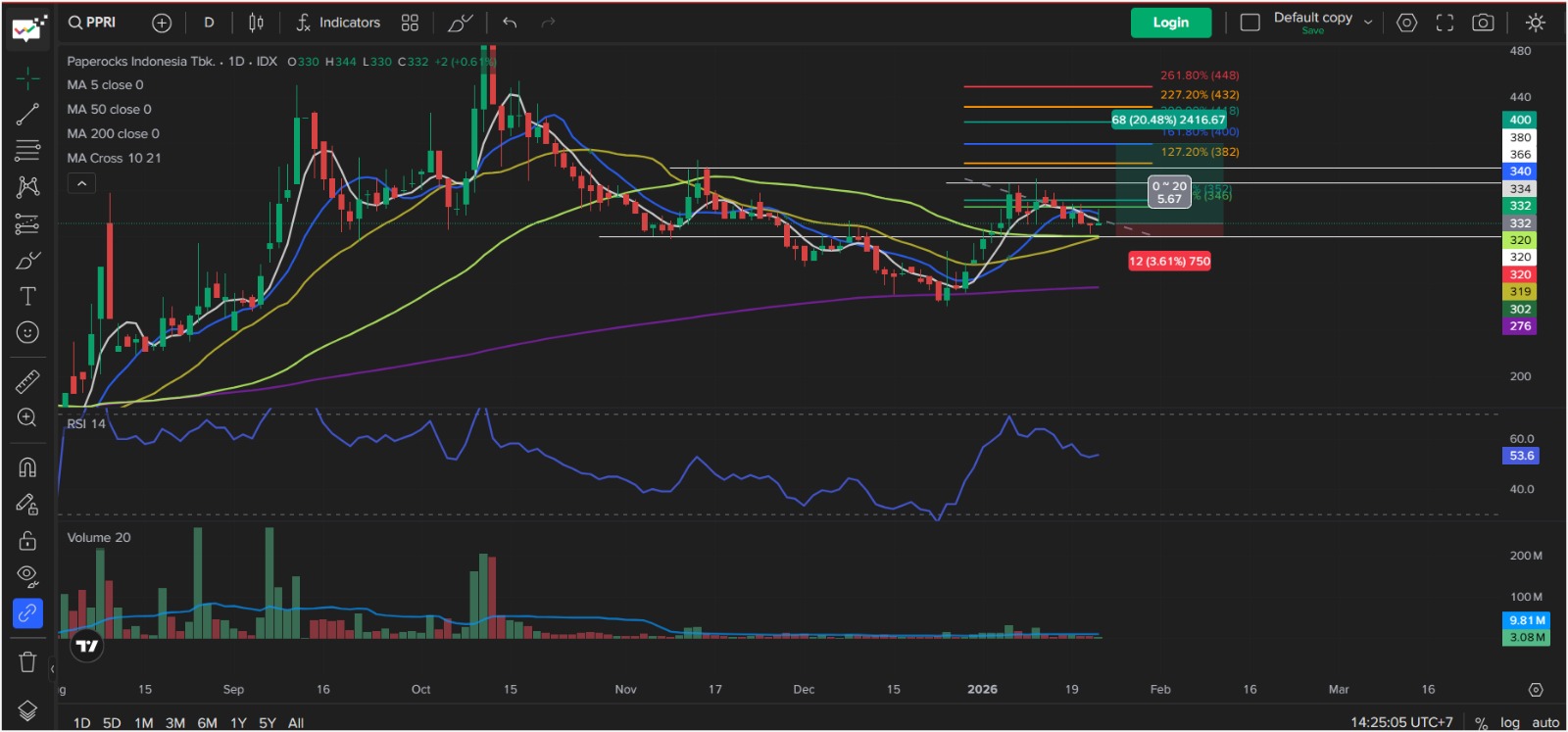Hide all drawings with the eye icon
Viewport: 1568px width, 732px height.
pos(27,576)
